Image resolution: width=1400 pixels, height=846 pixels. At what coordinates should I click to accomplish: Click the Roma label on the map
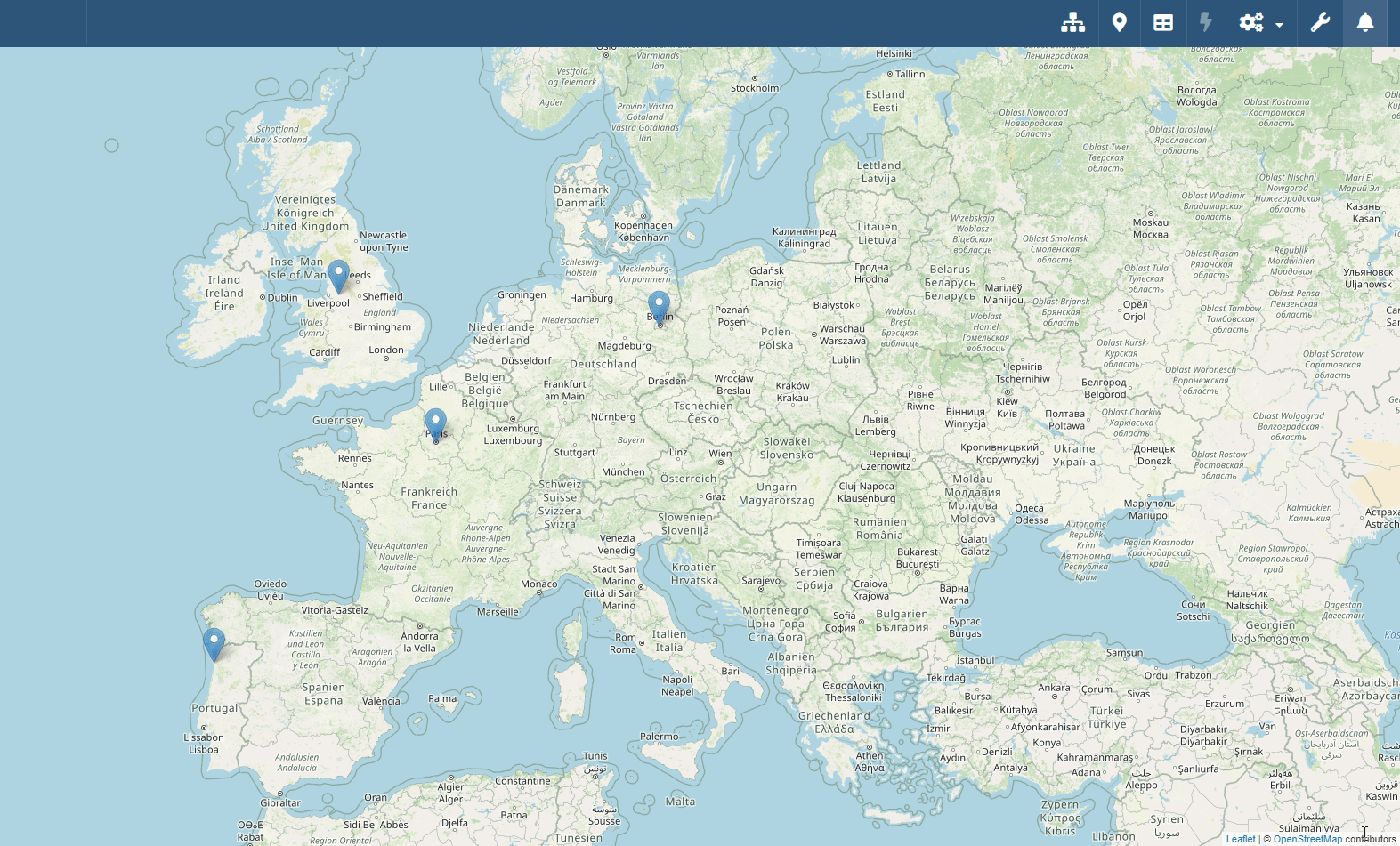pyautogui.click(x=623, y=649)
